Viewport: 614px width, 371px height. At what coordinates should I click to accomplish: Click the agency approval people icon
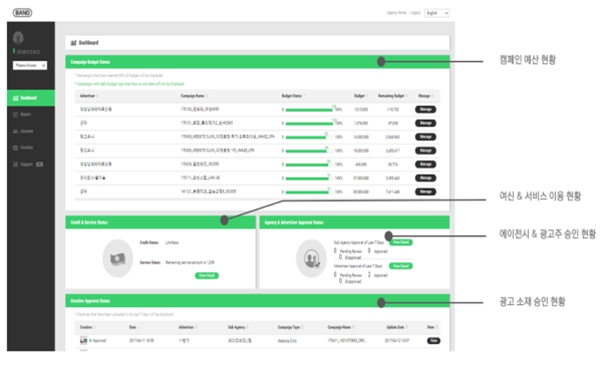tap(311, 259)
